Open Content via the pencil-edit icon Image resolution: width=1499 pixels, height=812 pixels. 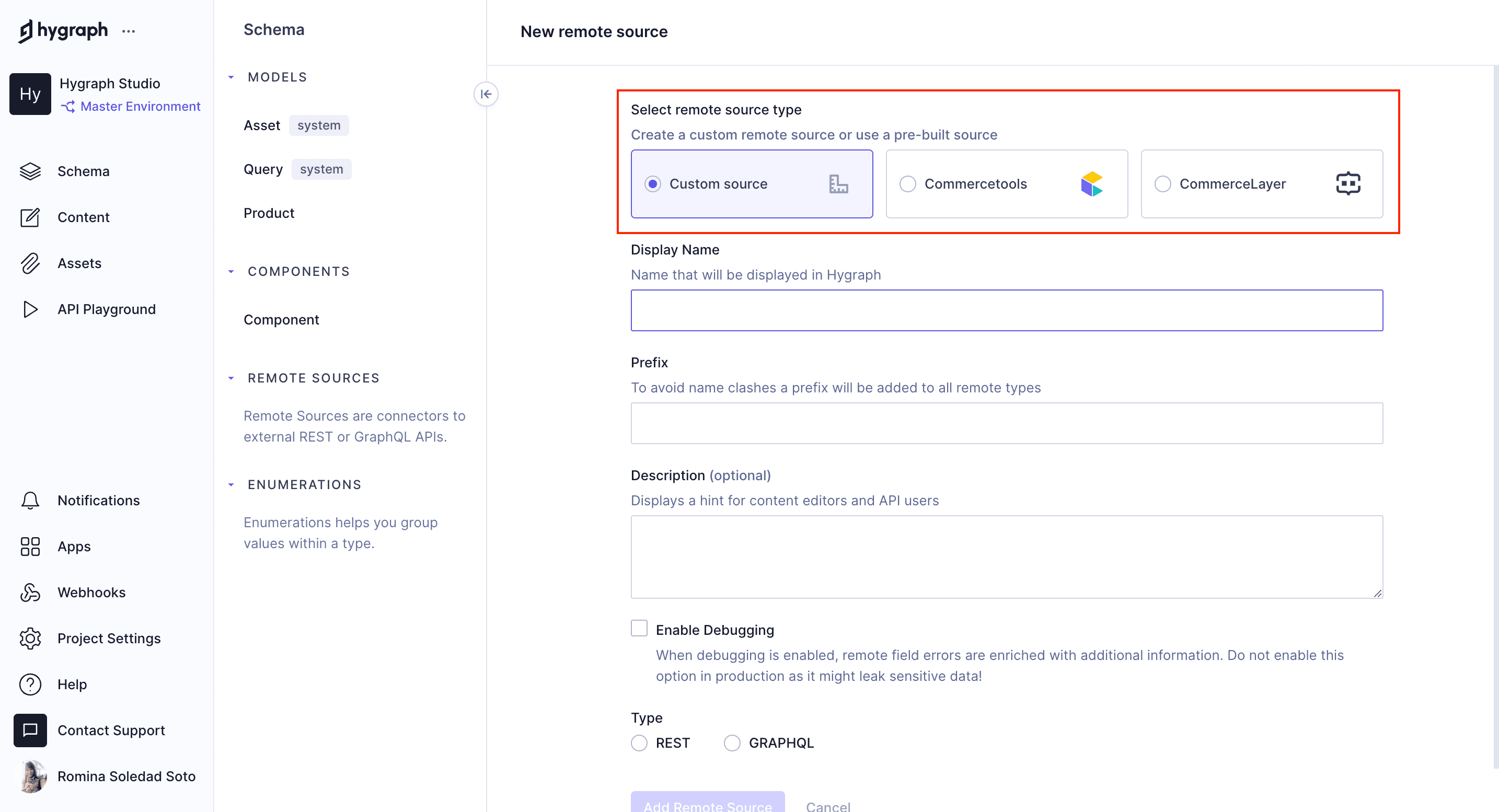click(x=30, y=217)
